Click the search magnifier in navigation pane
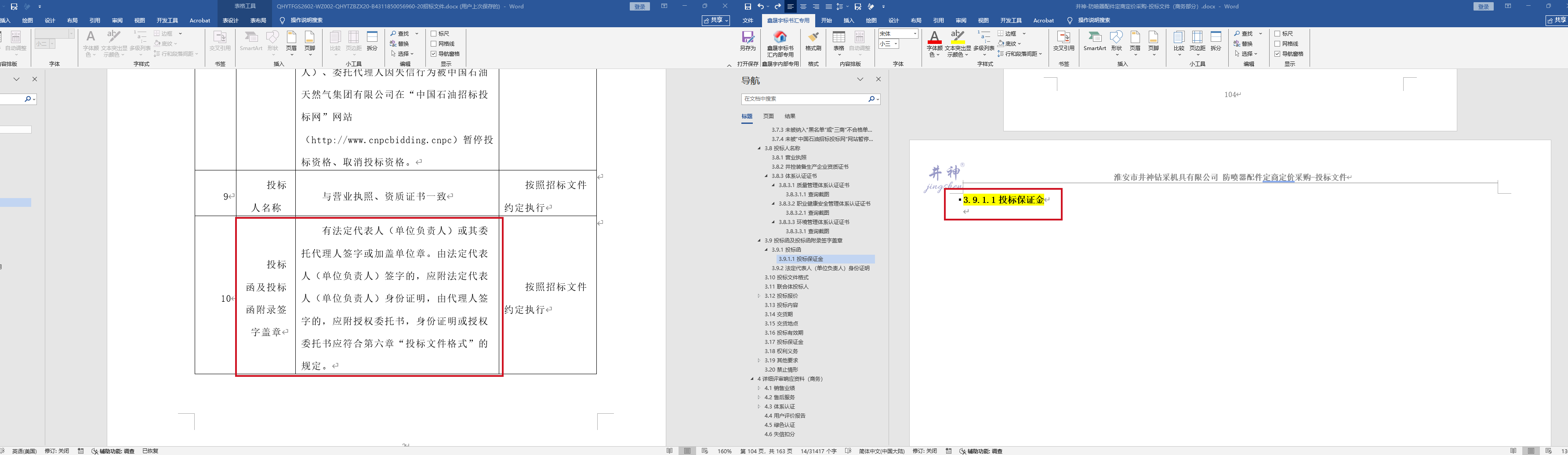This screenshot has height=455, width=1568. coord(871,98)
